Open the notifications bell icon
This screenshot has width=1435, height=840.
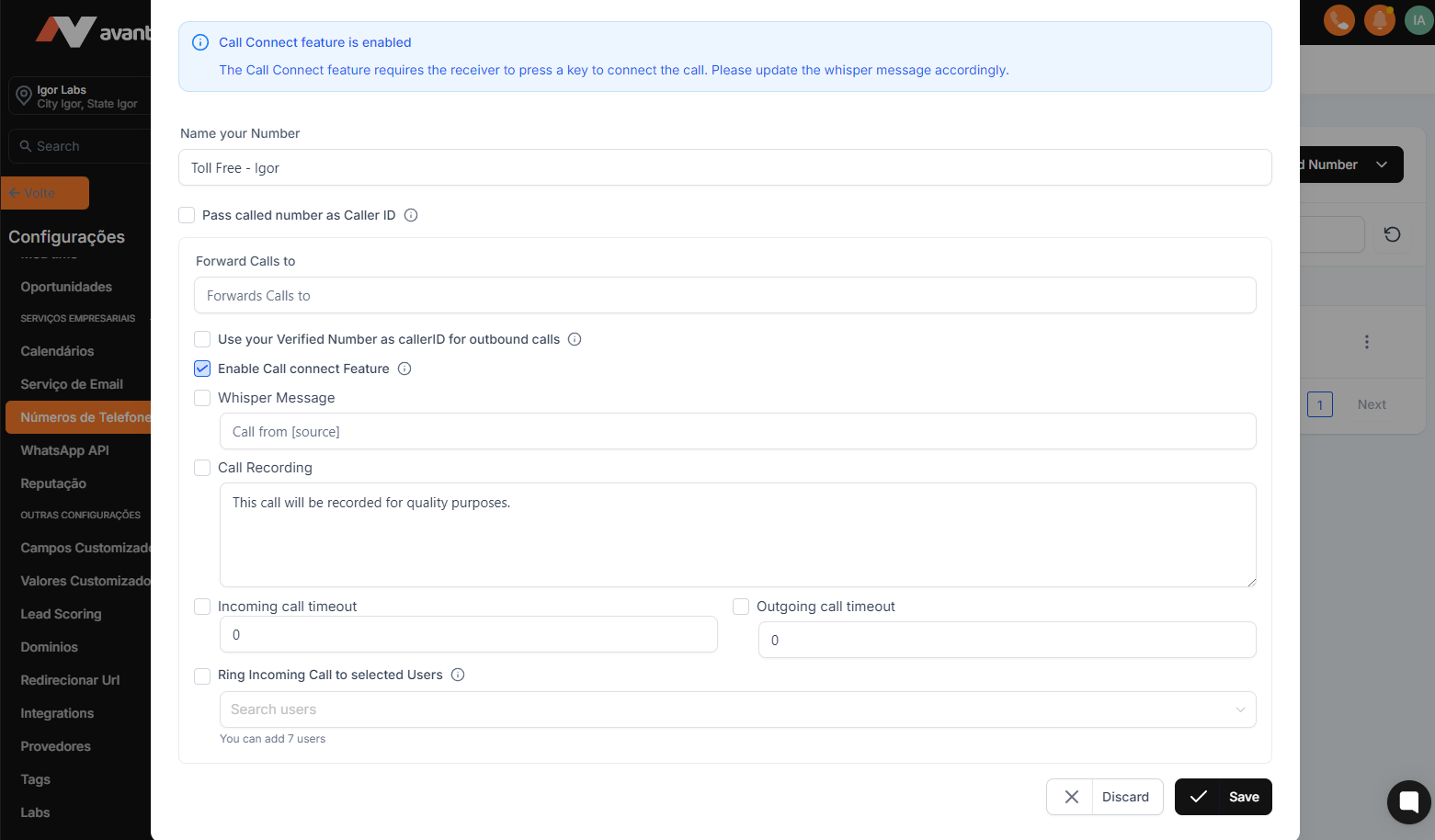click(x=1379, y=19)
